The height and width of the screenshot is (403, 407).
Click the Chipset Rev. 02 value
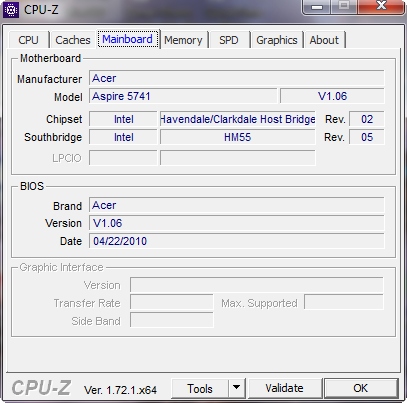(367, 119)
